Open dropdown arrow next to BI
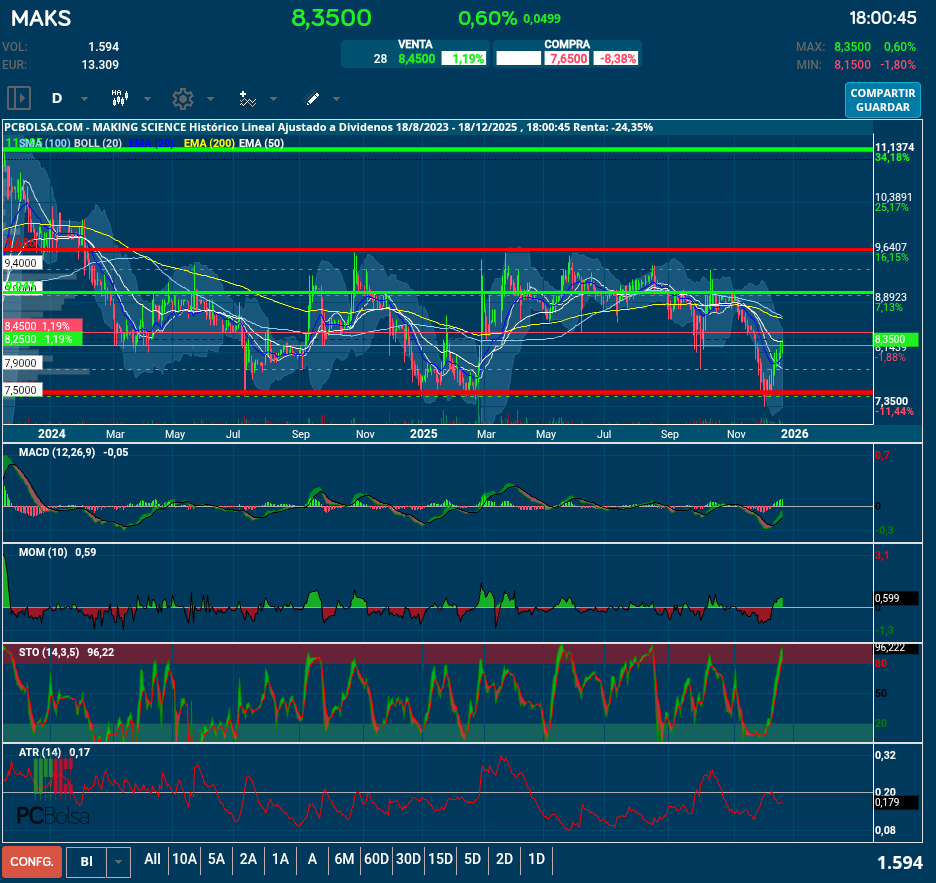The height and width of the screenshot is (883, 936). point(119,861)
